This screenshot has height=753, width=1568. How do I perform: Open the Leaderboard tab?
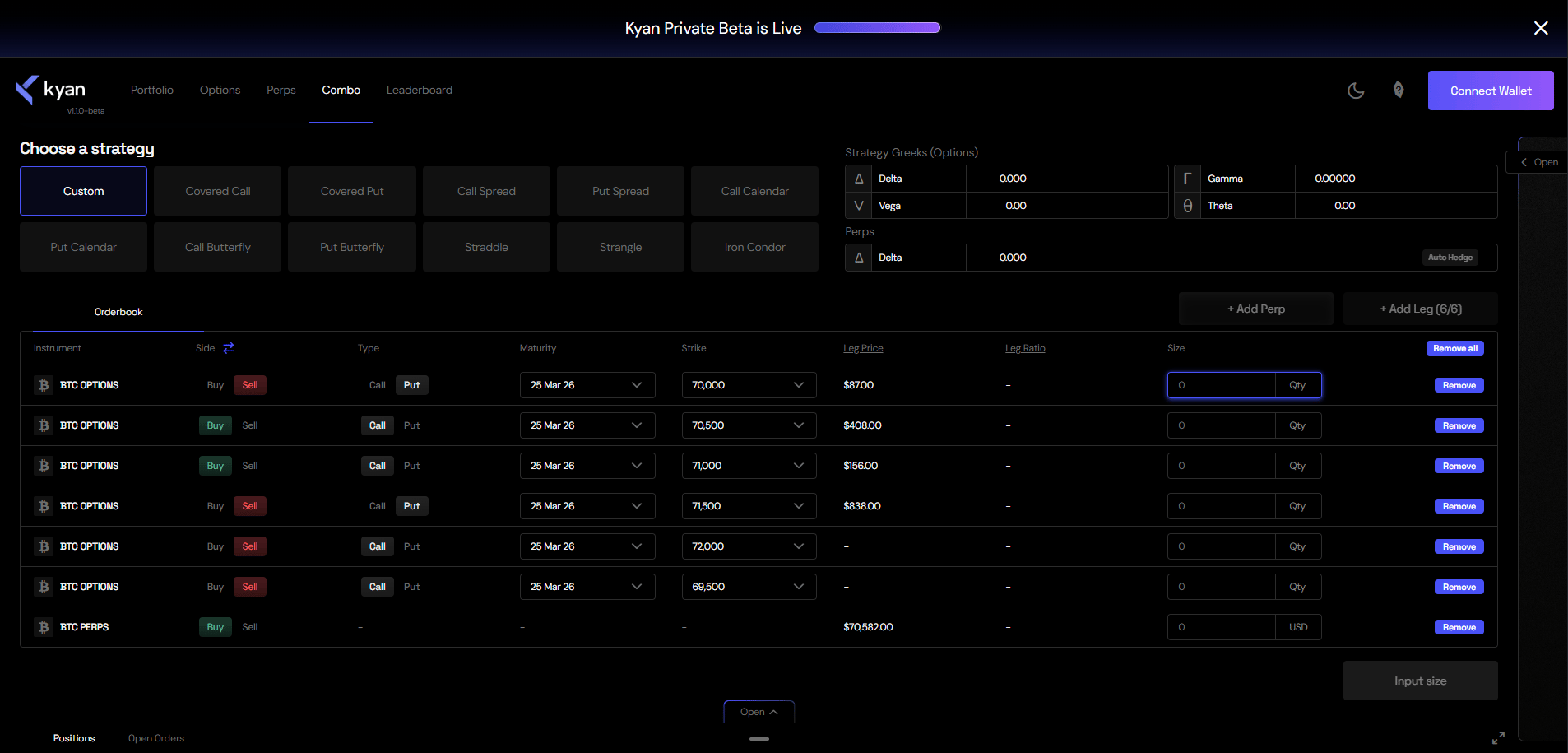420,90
